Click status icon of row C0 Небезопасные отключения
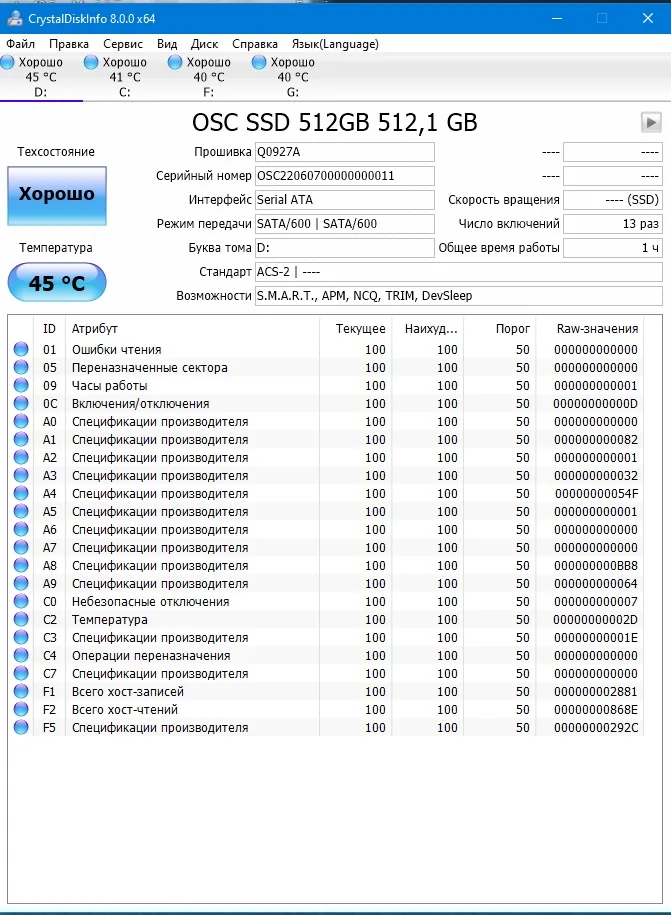The height and width of the screenshot is (915, 671). pos(21,601)
